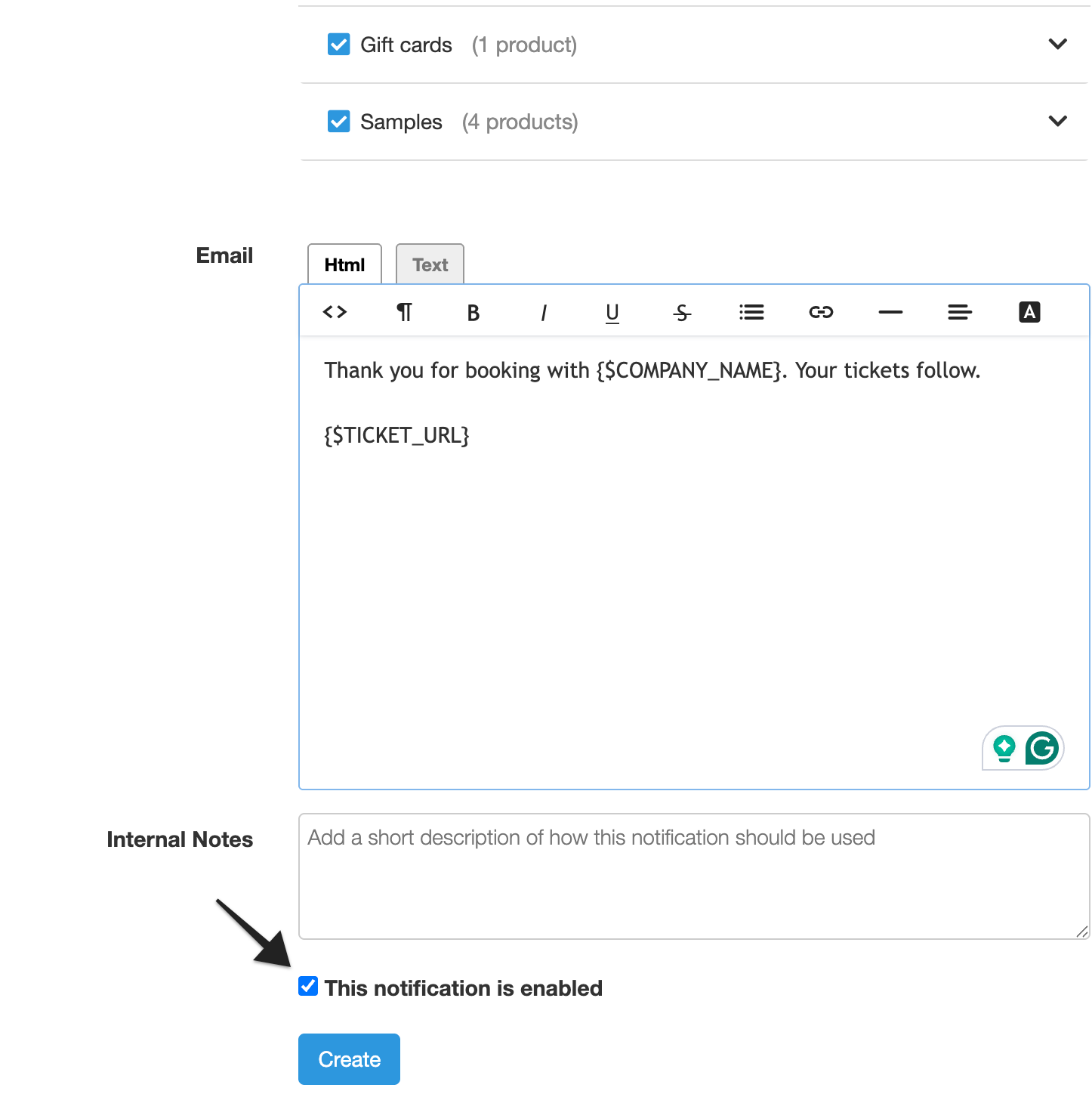The height and width of the screenshot is (1097, 1092).
Task: Uncheck the Gift cards checkbox
Action: pyautogui.click(x=338, y=45)
